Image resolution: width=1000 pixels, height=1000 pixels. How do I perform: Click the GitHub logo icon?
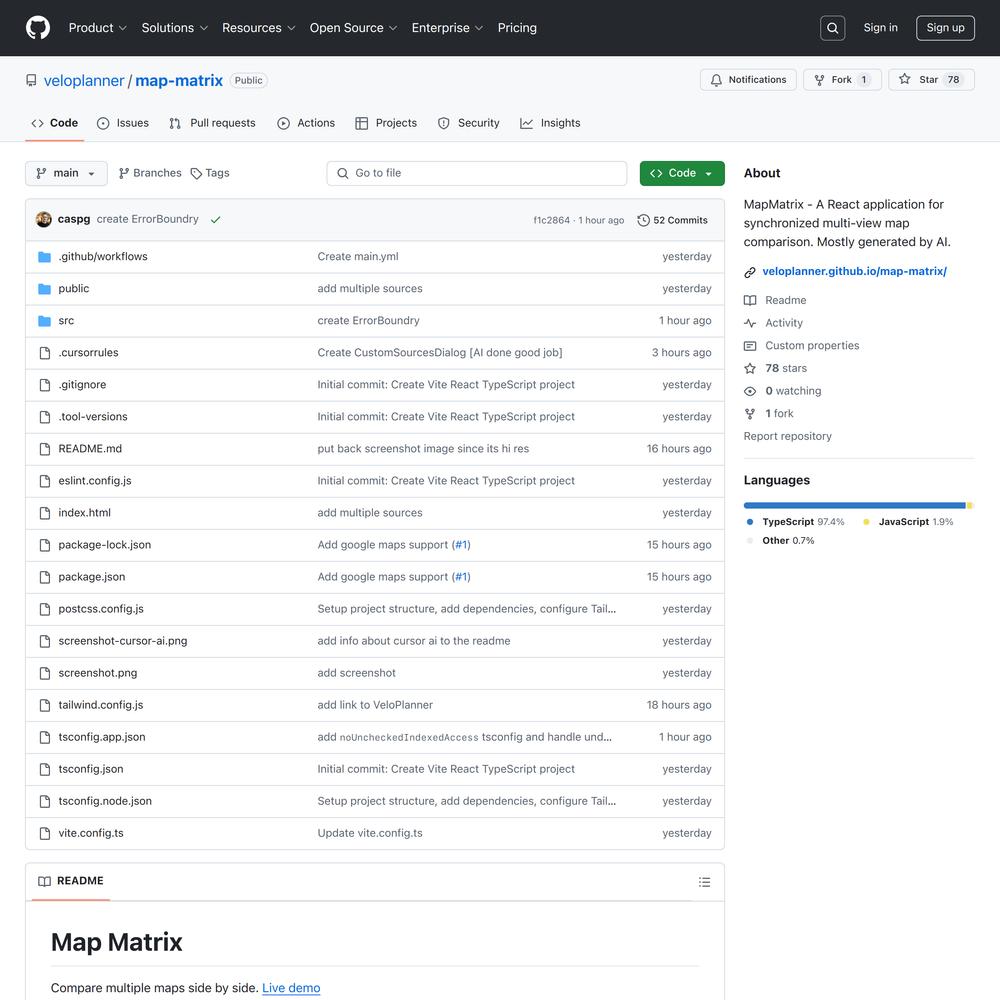click(38, 28)
